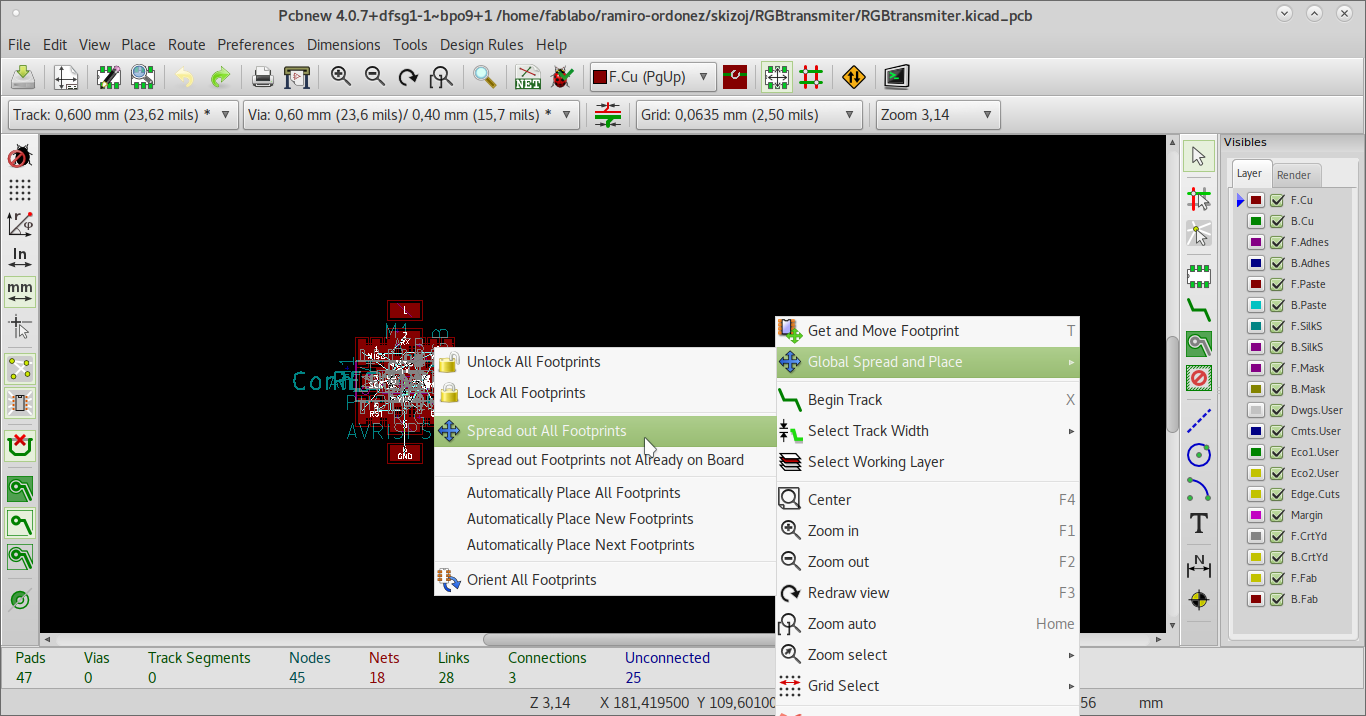Select the Add text tool
Screen dimensions: 1366x716
(x=1198, y=523)
